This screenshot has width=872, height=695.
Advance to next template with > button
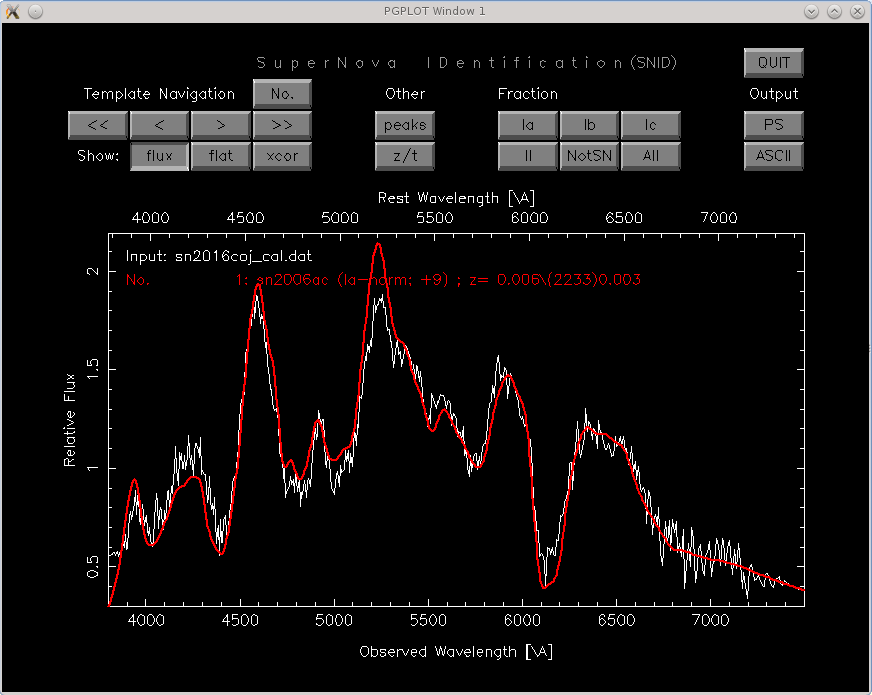pyautogui.click(x=221, y=125)
